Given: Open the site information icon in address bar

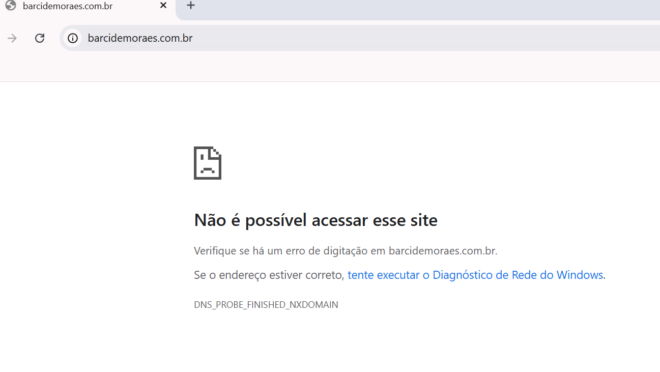Looking at the screenshot, I should [73, 38].
